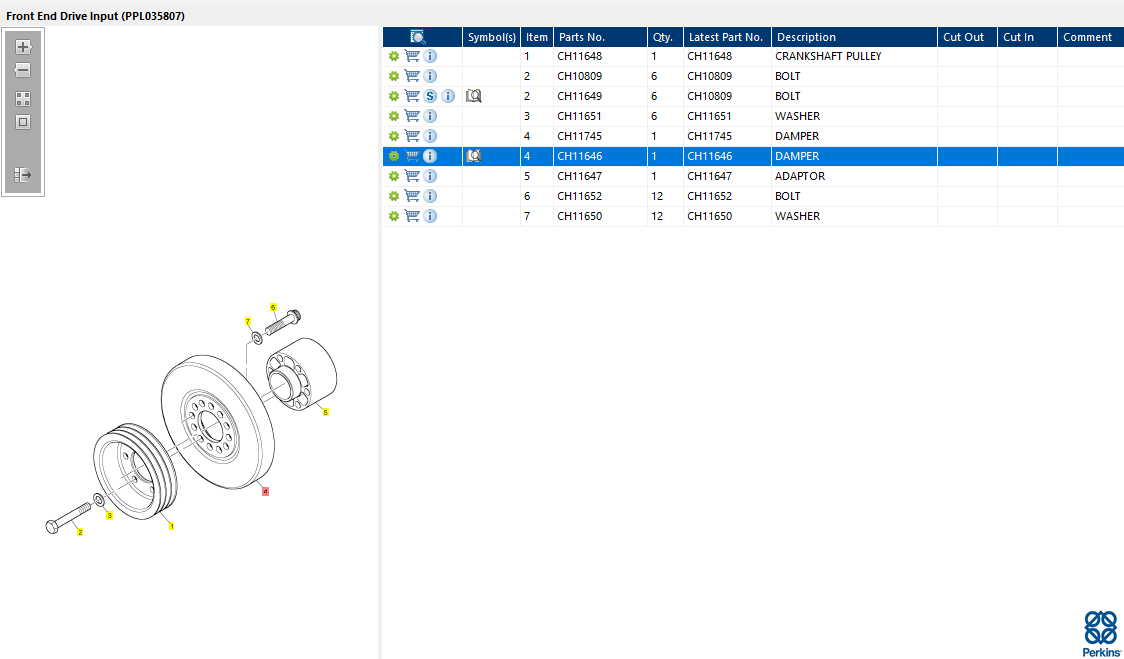Open info icon for CH11649 row

click(x=448, y=96)
